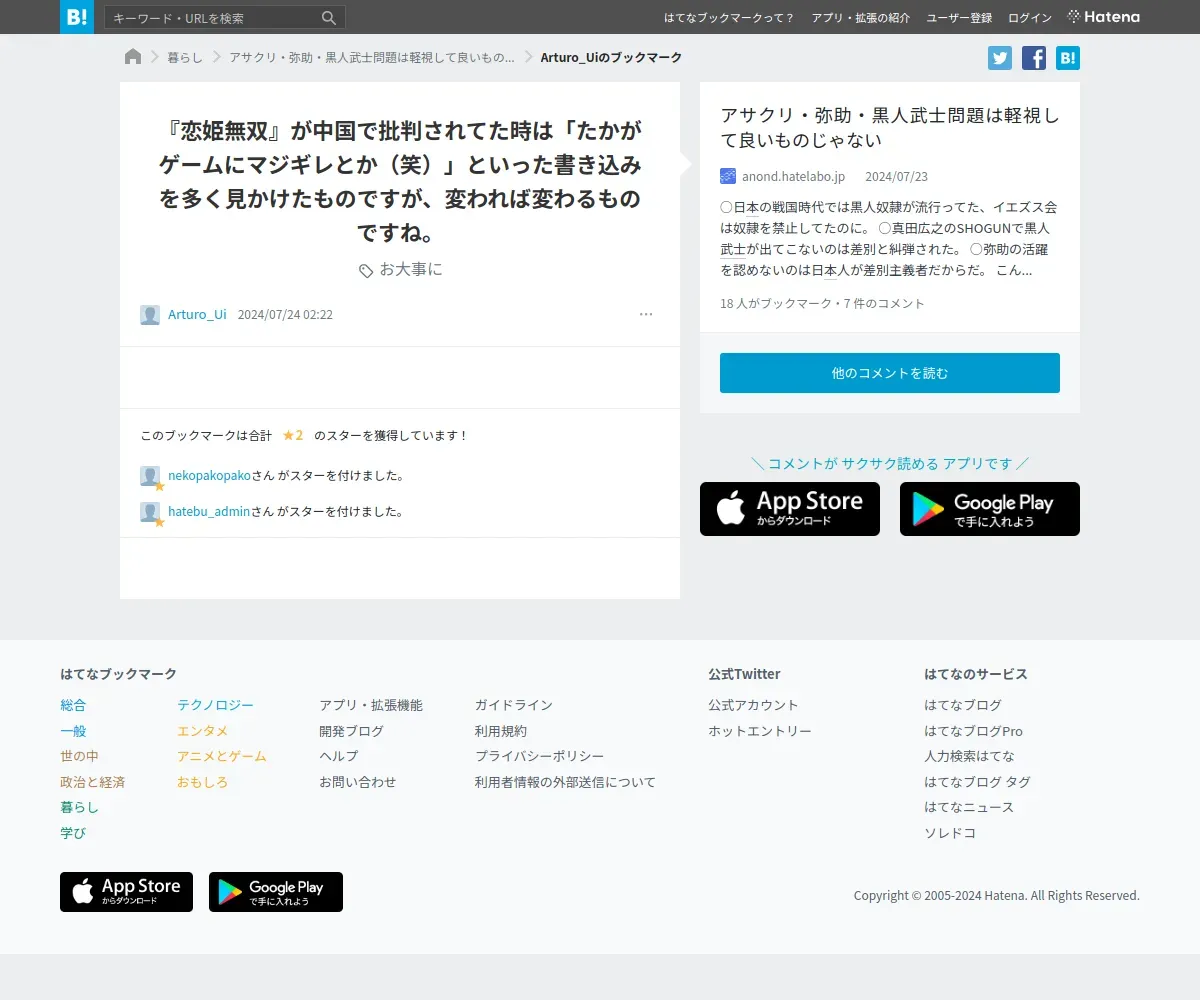Click the anond.hatelabo.jp favicon
The image size is (1200, 1000).
coord(728,176)
